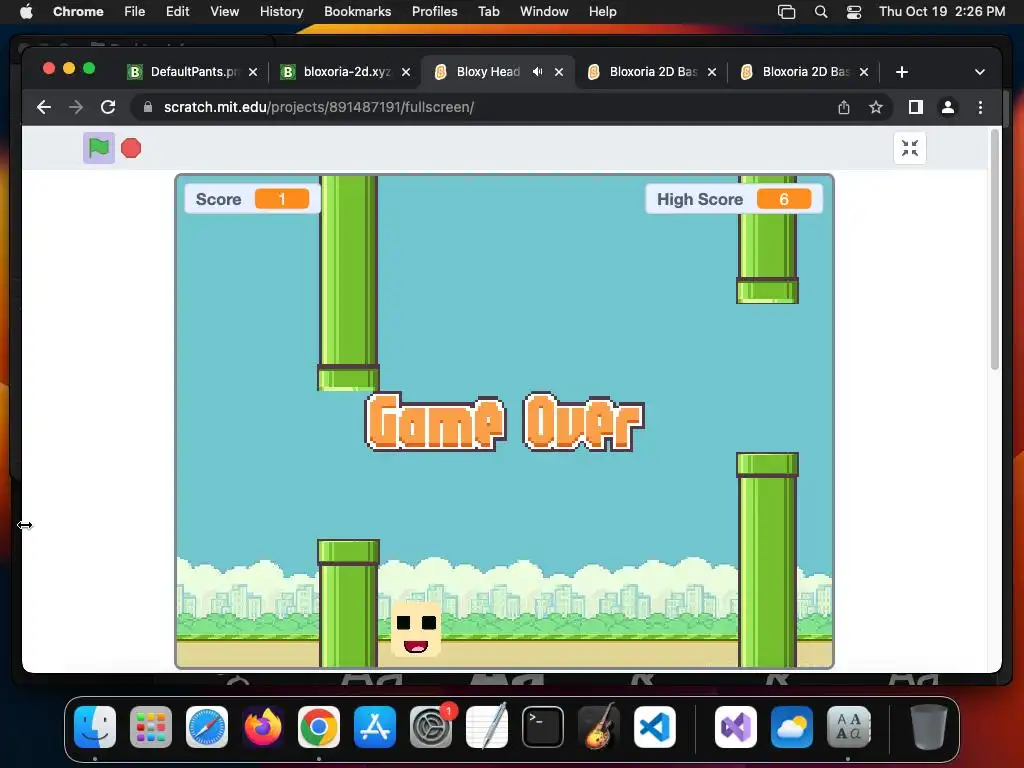
Task: Open Finder from the Dock
Action: click(95, 727)
